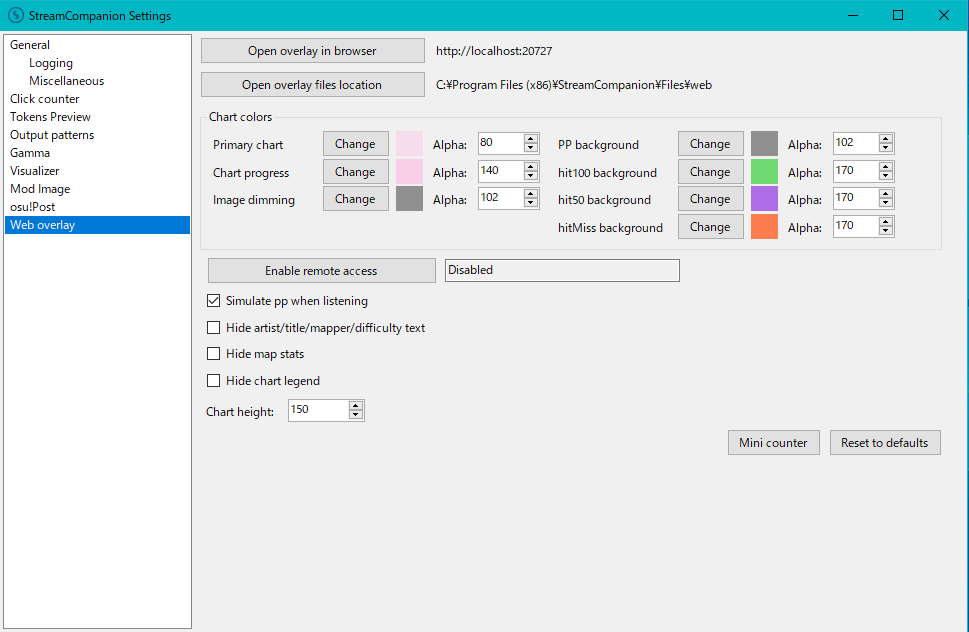The width and height of the screenshot is (969, 632).
Task: Decrease PP background alpha with down arrow
Action: [886, 148]
